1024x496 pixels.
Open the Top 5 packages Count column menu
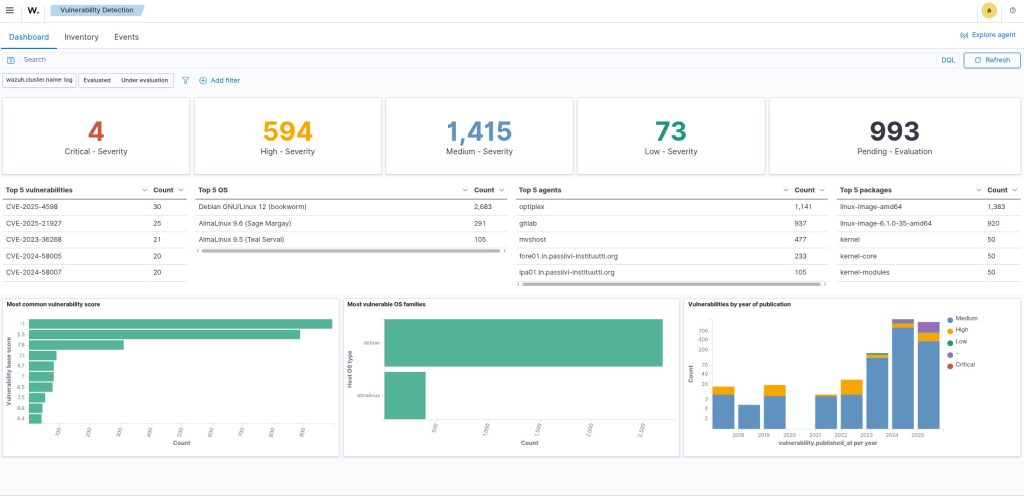pyautogui.click(x=1014, y=189)
